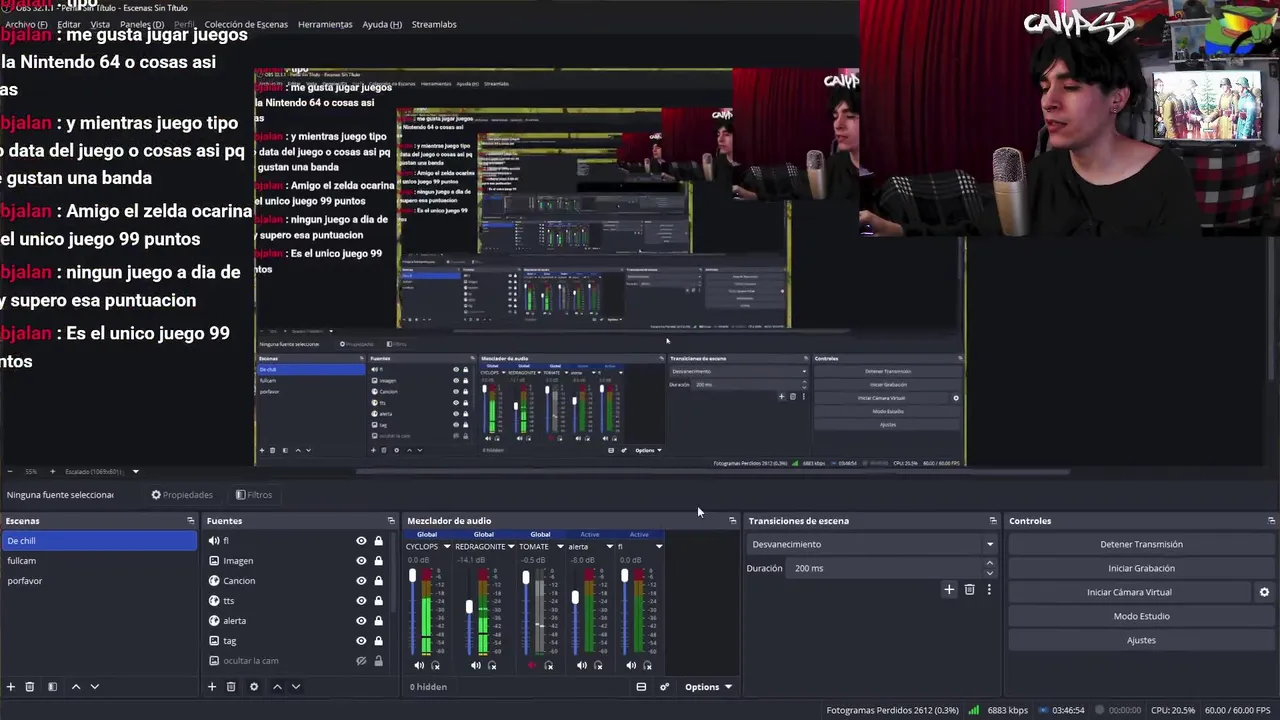Screen dimensions: 1280x720
Task: Open Colección de Escenas menu
Action: click(246, 24)
